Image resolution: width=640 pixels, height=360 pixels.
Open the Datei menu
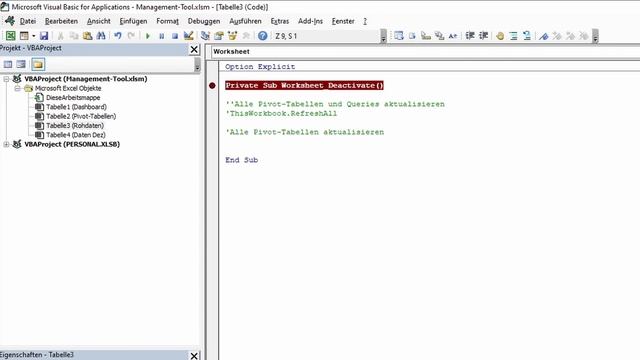click(x=28, y=21)
